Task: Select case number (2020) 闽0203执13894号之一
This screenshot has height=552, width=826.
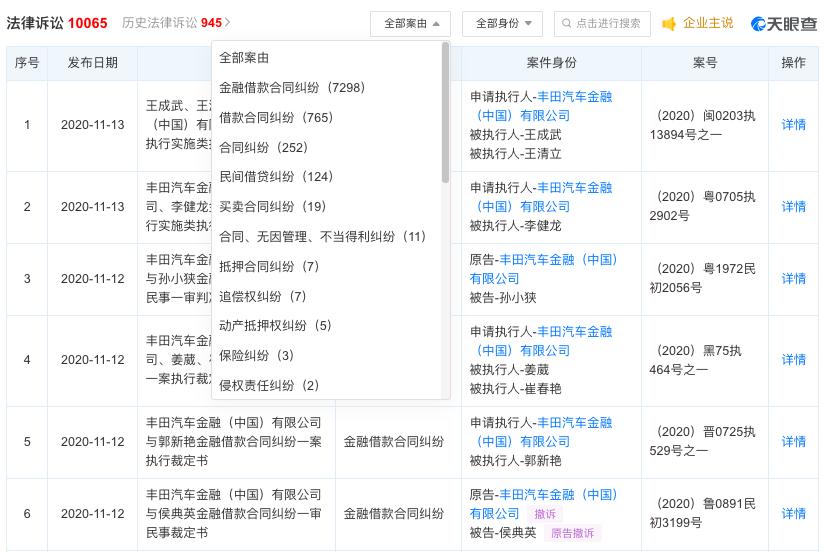Action: coord(703,125)
